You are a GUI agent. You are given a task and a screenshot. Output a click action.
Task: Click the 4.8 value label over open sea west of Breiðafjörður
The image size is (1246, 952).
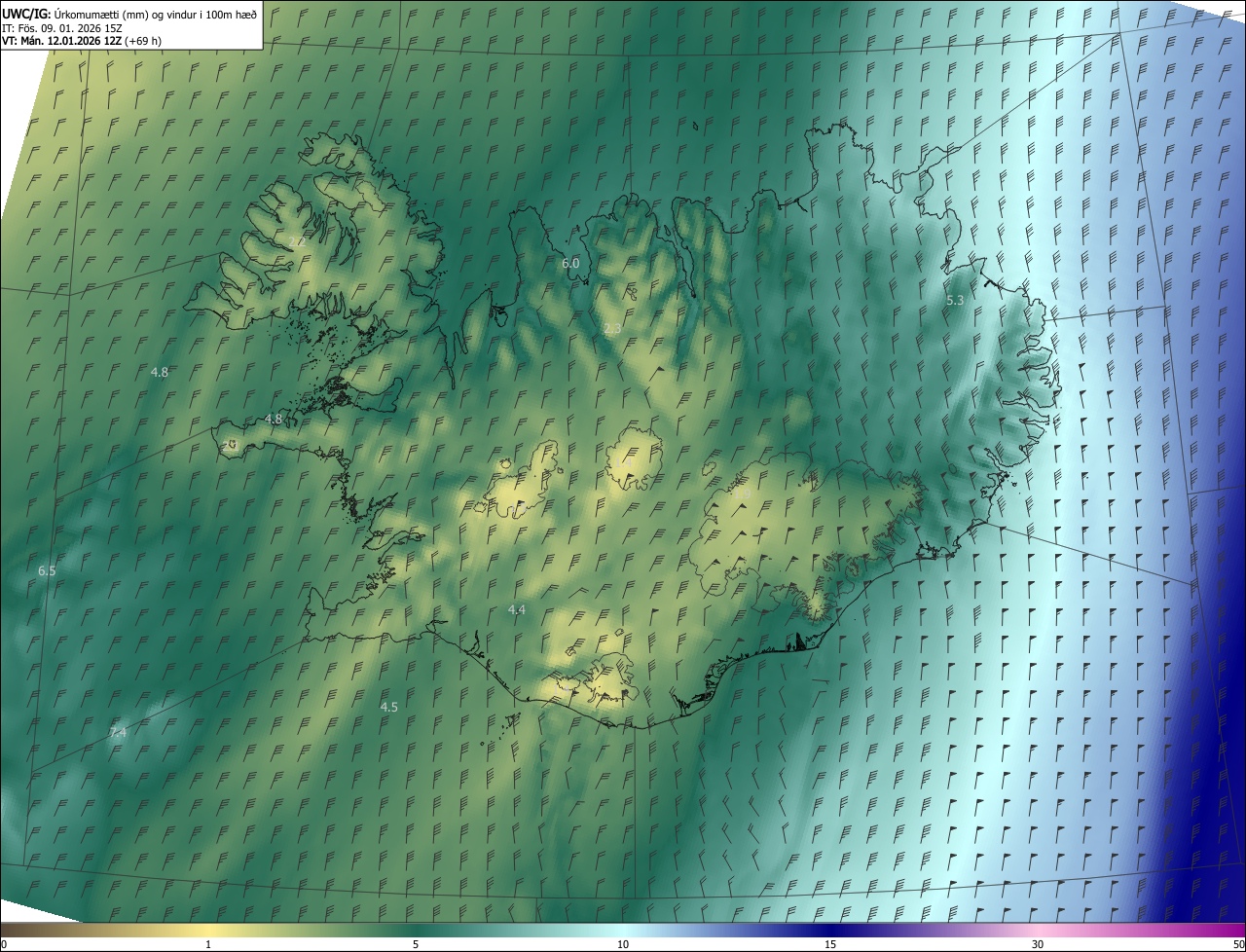point(160,372)
